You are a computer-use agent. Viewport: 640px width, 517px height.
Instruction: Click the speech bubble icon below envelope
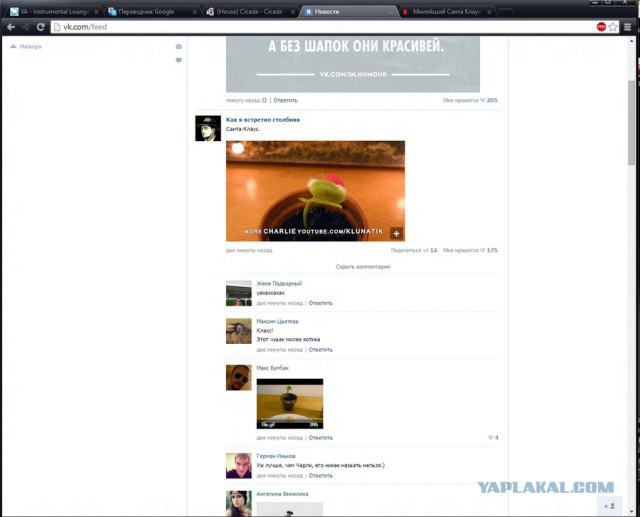pos(179,60)
